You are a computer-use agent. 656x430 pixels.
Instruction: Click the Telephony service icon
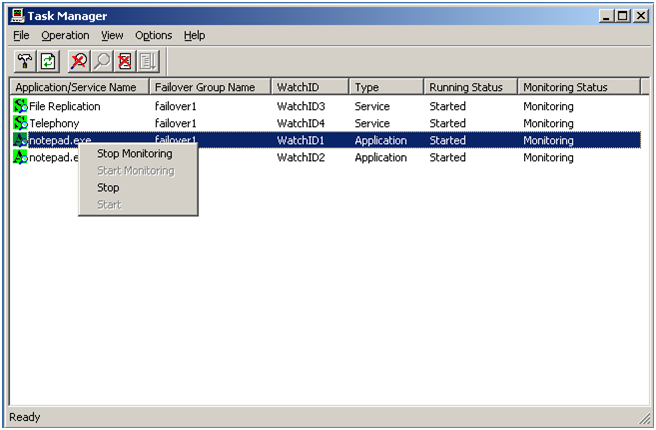click(x=20, y=123)
